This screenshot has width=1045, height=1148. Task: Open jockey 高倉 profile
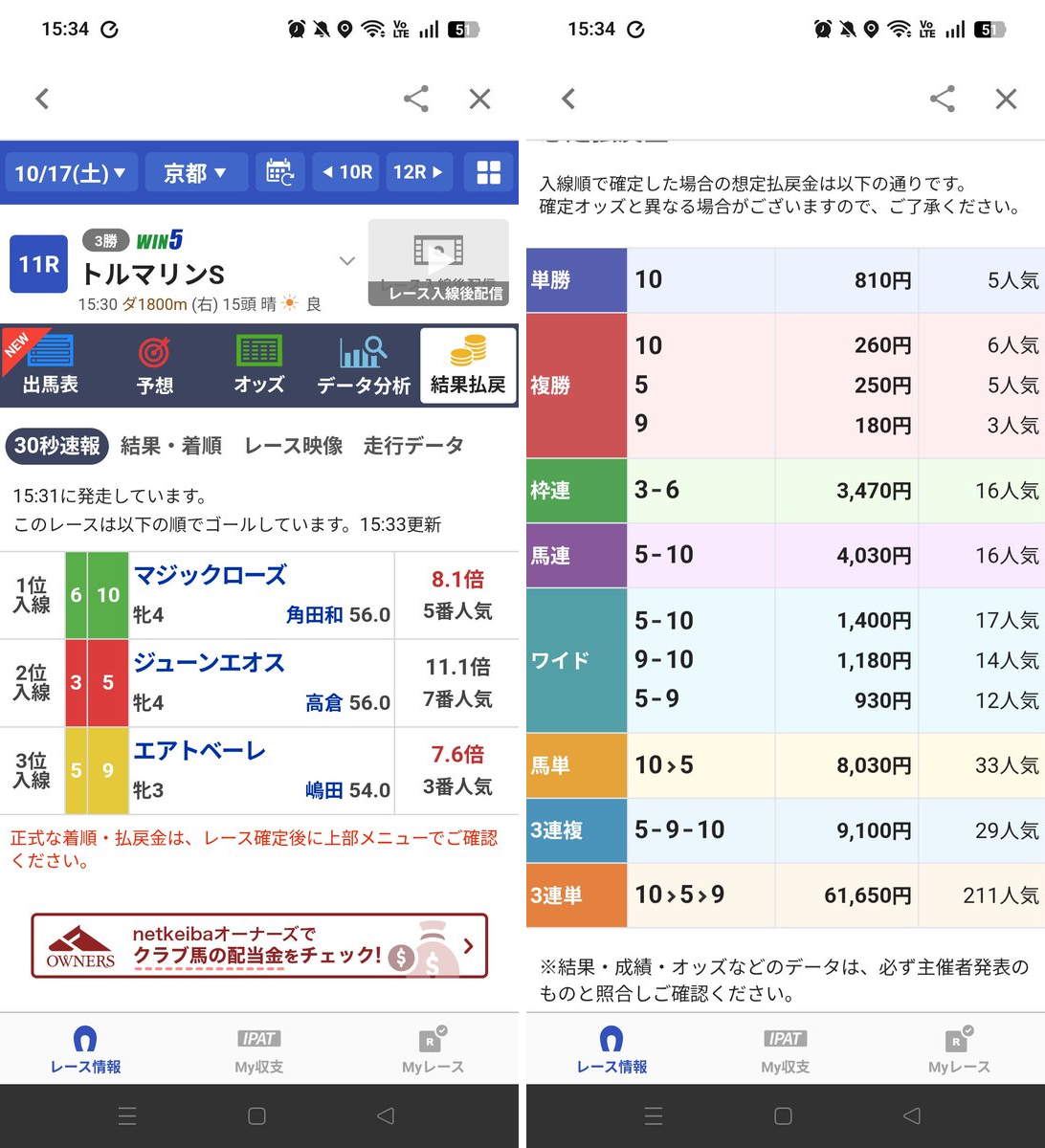pyautogui.click(x=324, y=703)
